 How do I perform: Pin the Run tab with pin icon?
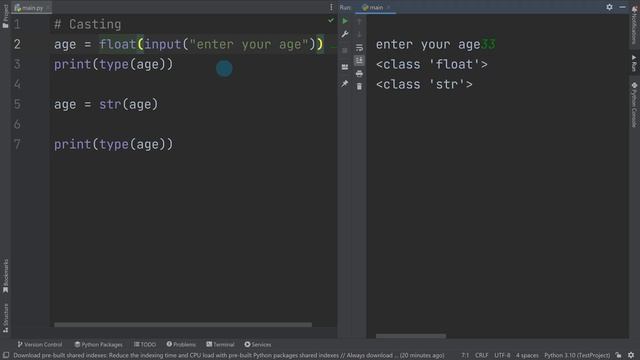pos(345,83)
